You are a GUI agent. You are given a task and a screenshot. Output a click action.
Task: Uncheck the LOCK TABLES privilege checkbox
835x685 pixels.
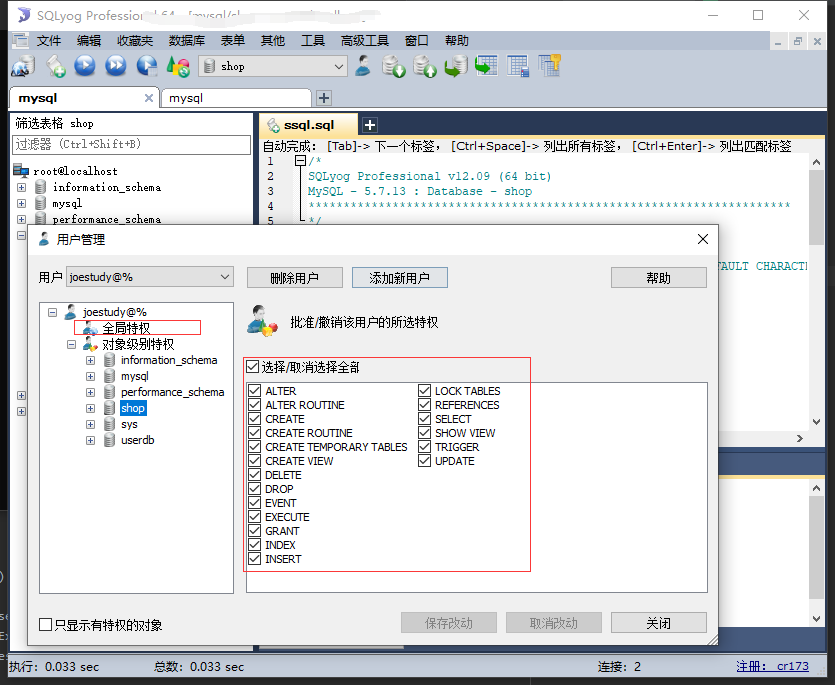click(424, 391)
